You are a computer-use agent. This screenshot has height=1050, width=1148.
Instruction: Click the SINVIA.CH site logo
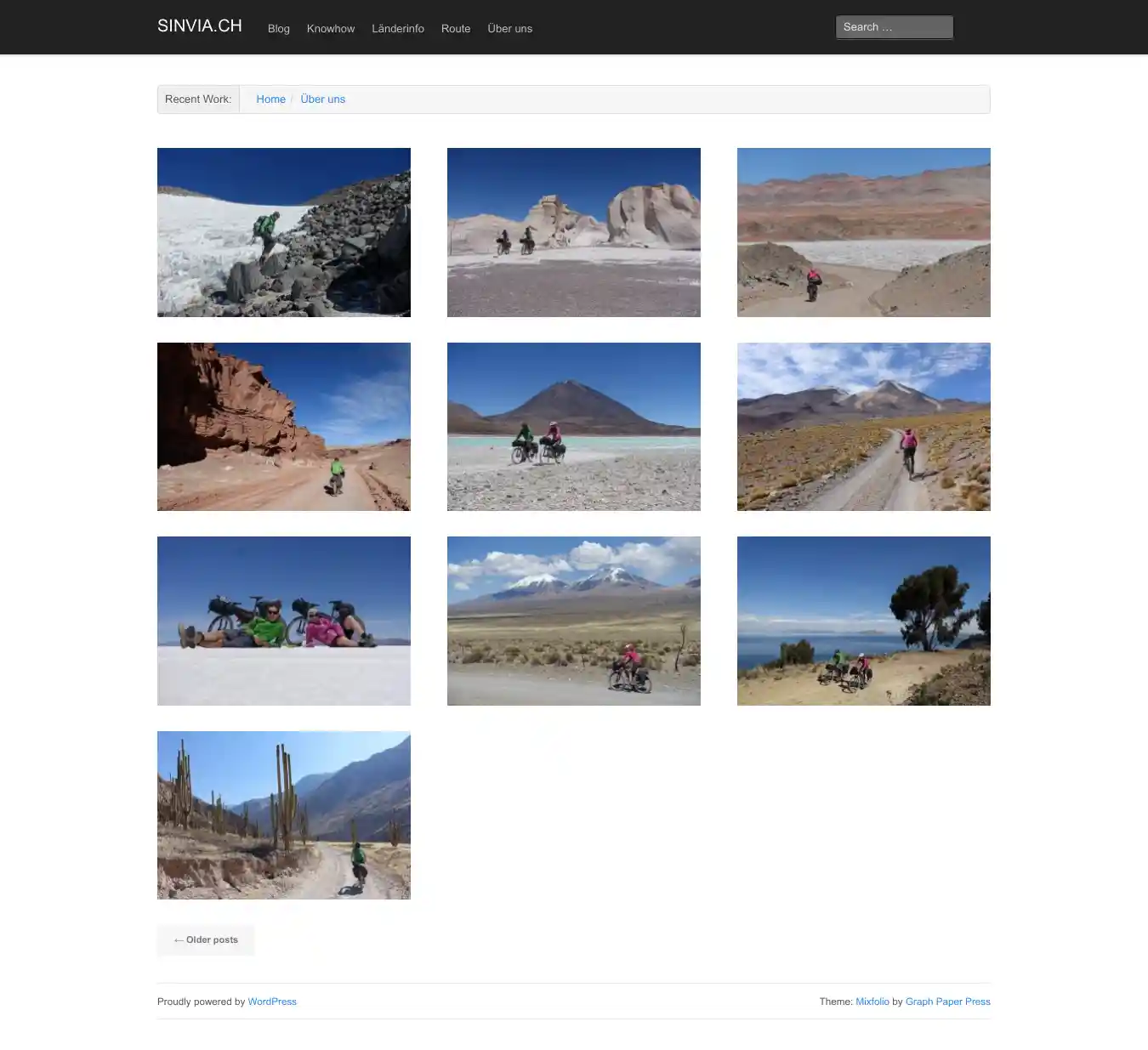click(199, 26)
